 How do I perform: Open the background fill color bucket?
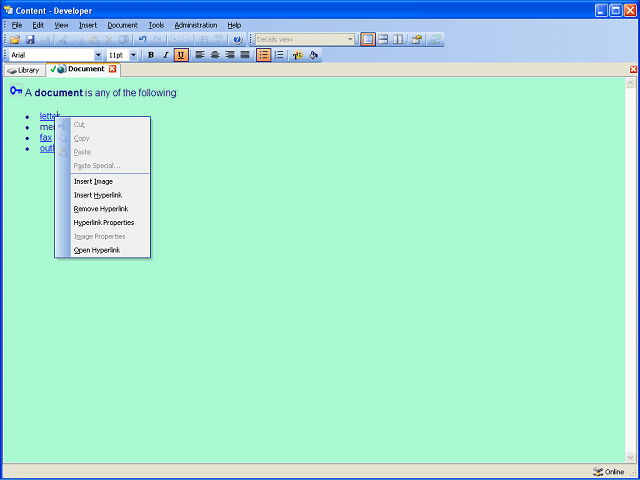point(313,55)
